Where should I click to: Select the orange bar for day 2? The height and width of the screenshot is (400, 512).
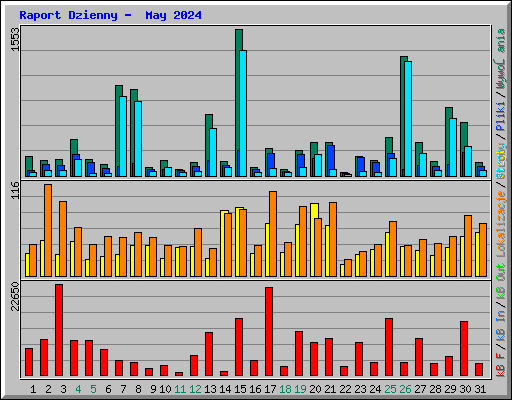coord(48,230)
